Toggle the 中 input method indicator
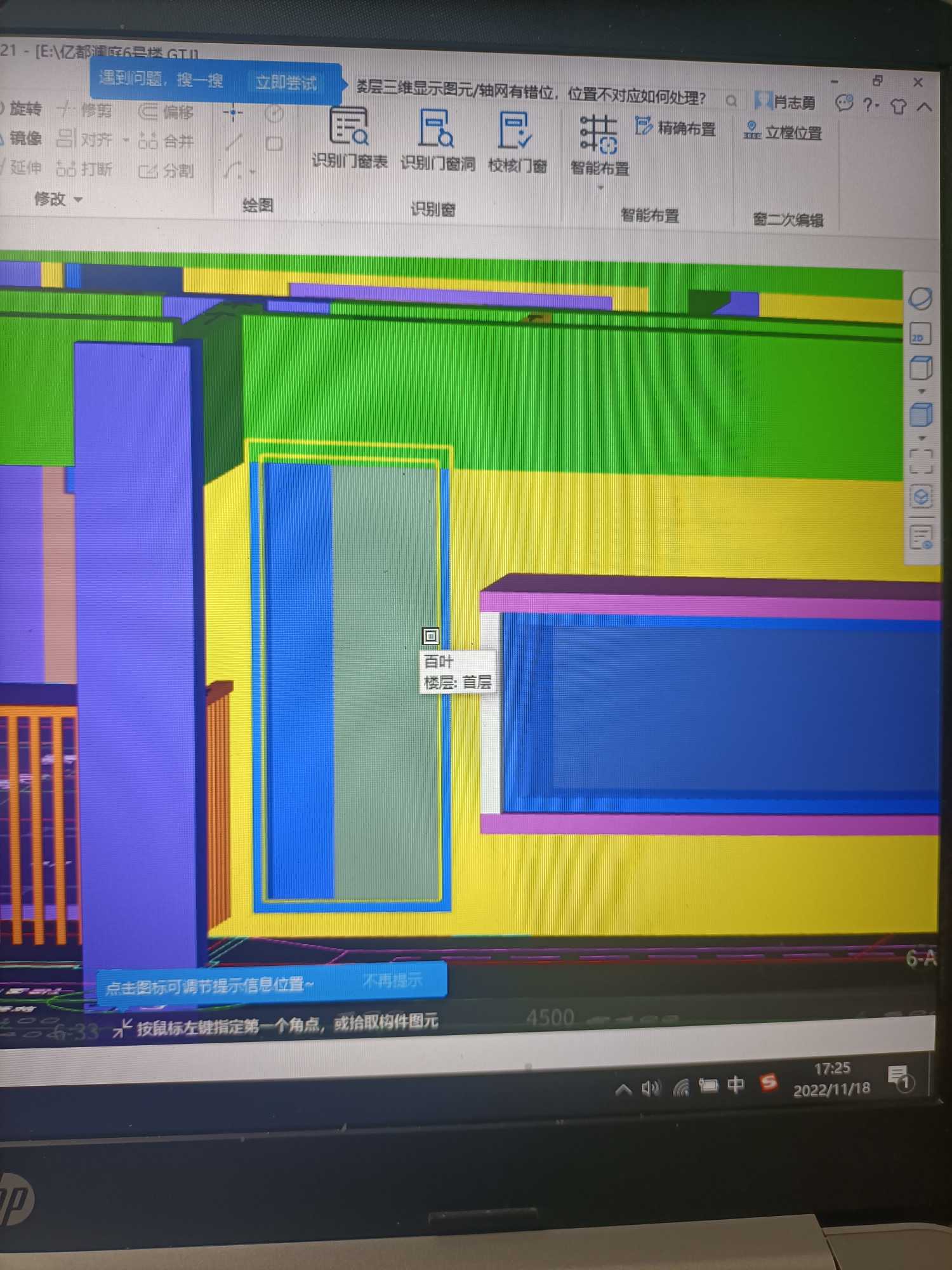The height and width of the screenshot is (1270, 952). 736,1085
